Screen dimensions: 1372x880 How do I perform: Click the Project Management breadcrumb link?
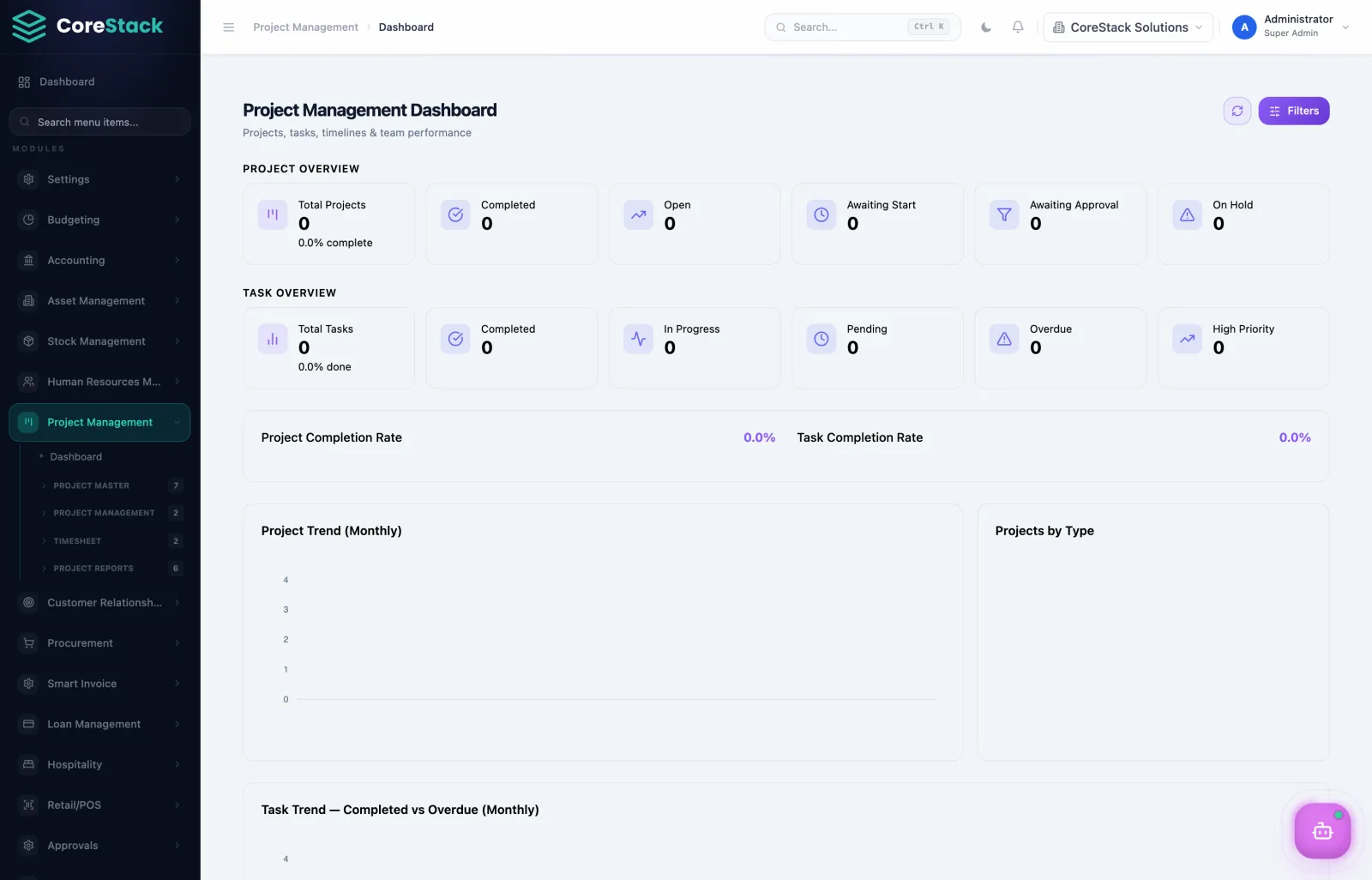pos(305,27)
